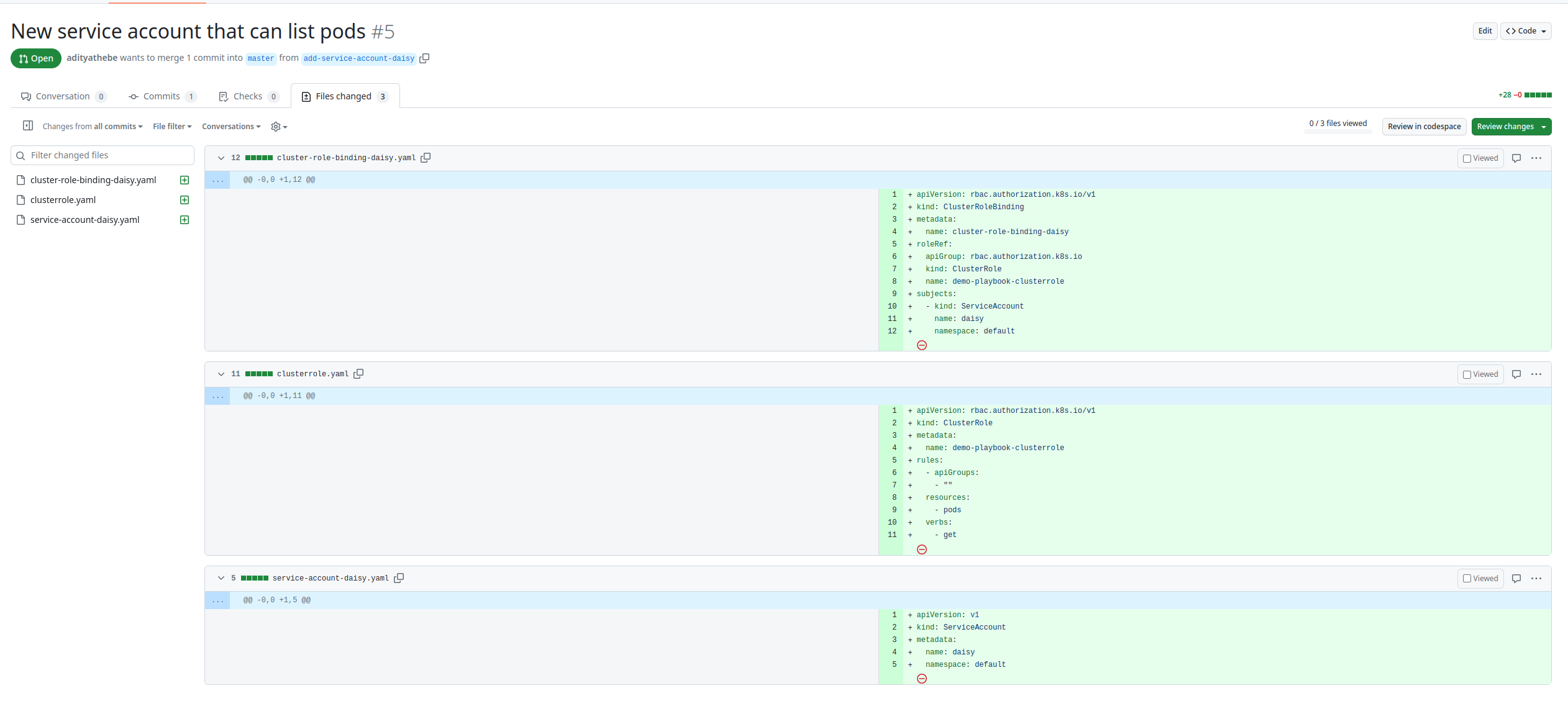Copy cluster-role-binding-daisy.yaml filename to clipboard
The height and width of the screenshot is (701, 1568).
426,157
